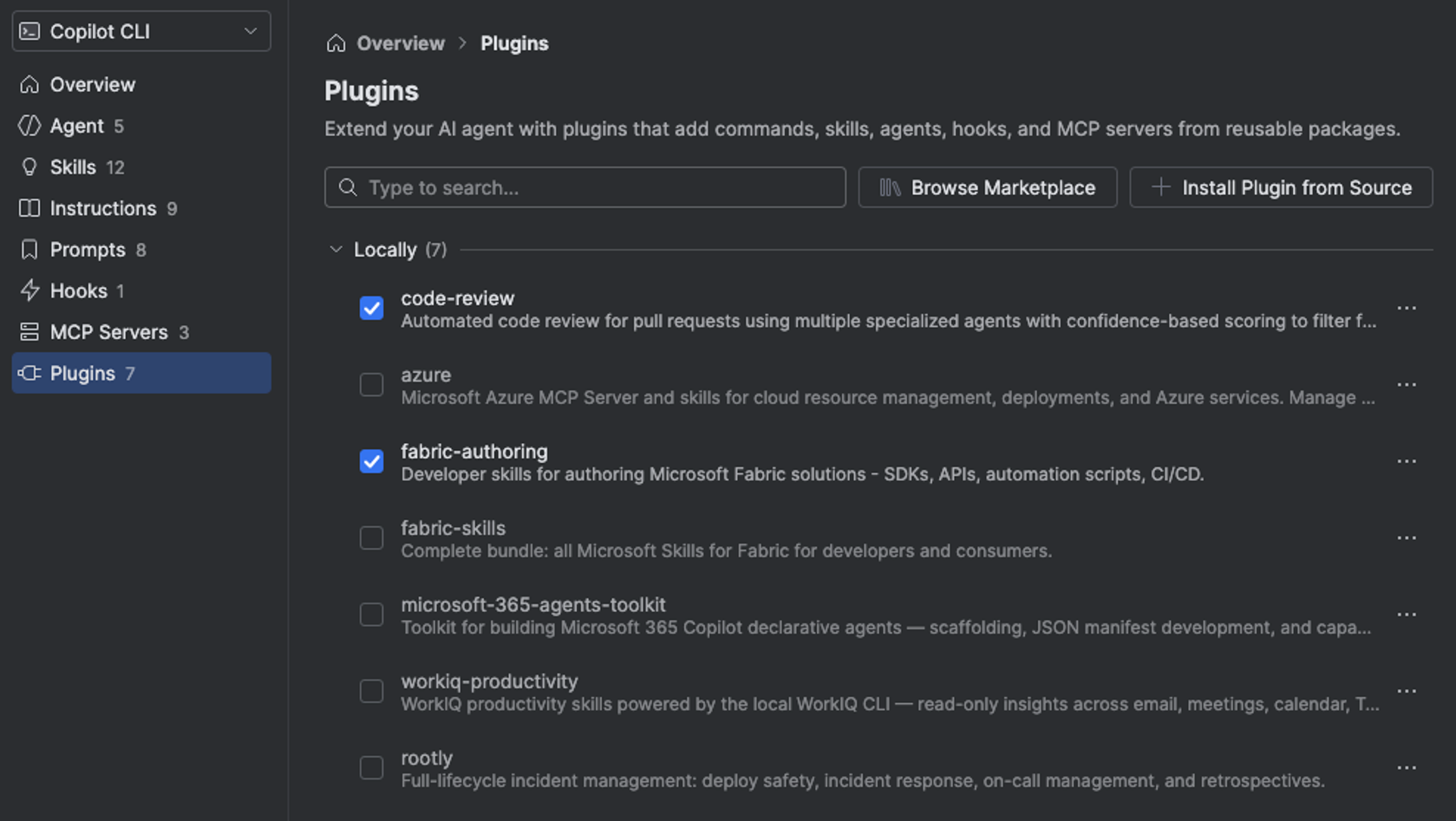Disable the code-review plugin checkbox
Viewport: 1456px width, 821px height.
371,308
